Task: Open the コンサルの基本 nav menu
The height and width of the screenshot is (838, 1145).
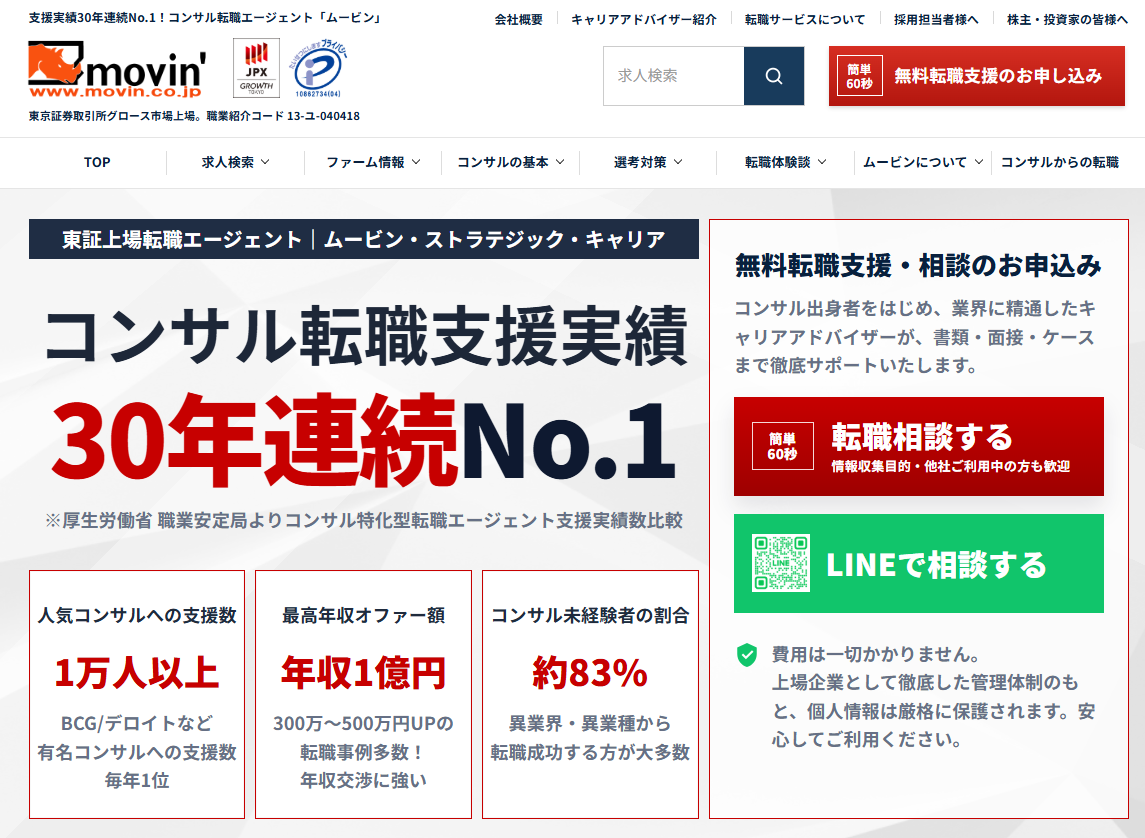Action: [510, 162]
